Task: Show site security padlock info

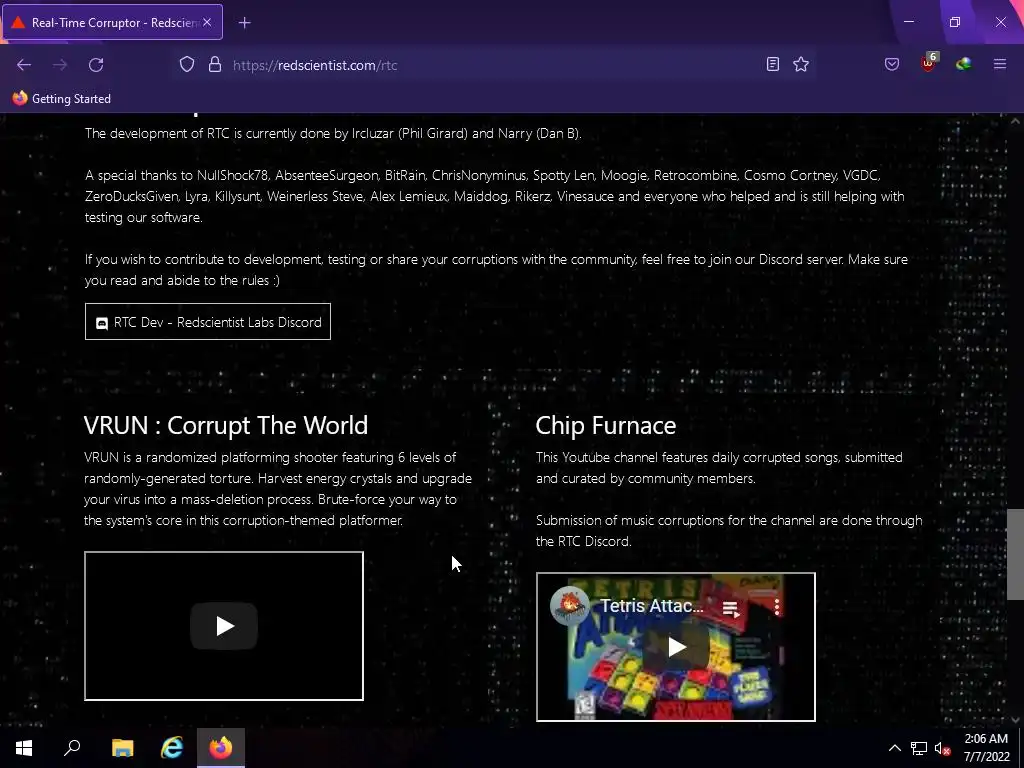Action: (x=215, y=65)
